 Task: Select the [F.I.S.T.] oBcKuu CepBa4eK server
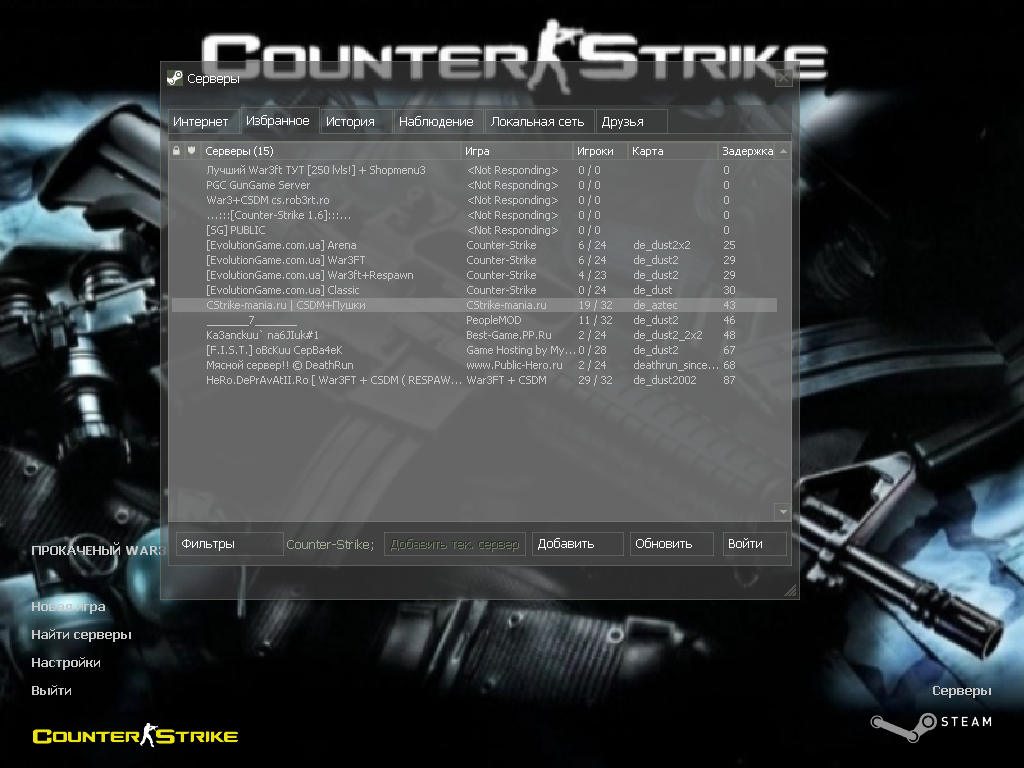pyautogui.click(x=474, y=351)
